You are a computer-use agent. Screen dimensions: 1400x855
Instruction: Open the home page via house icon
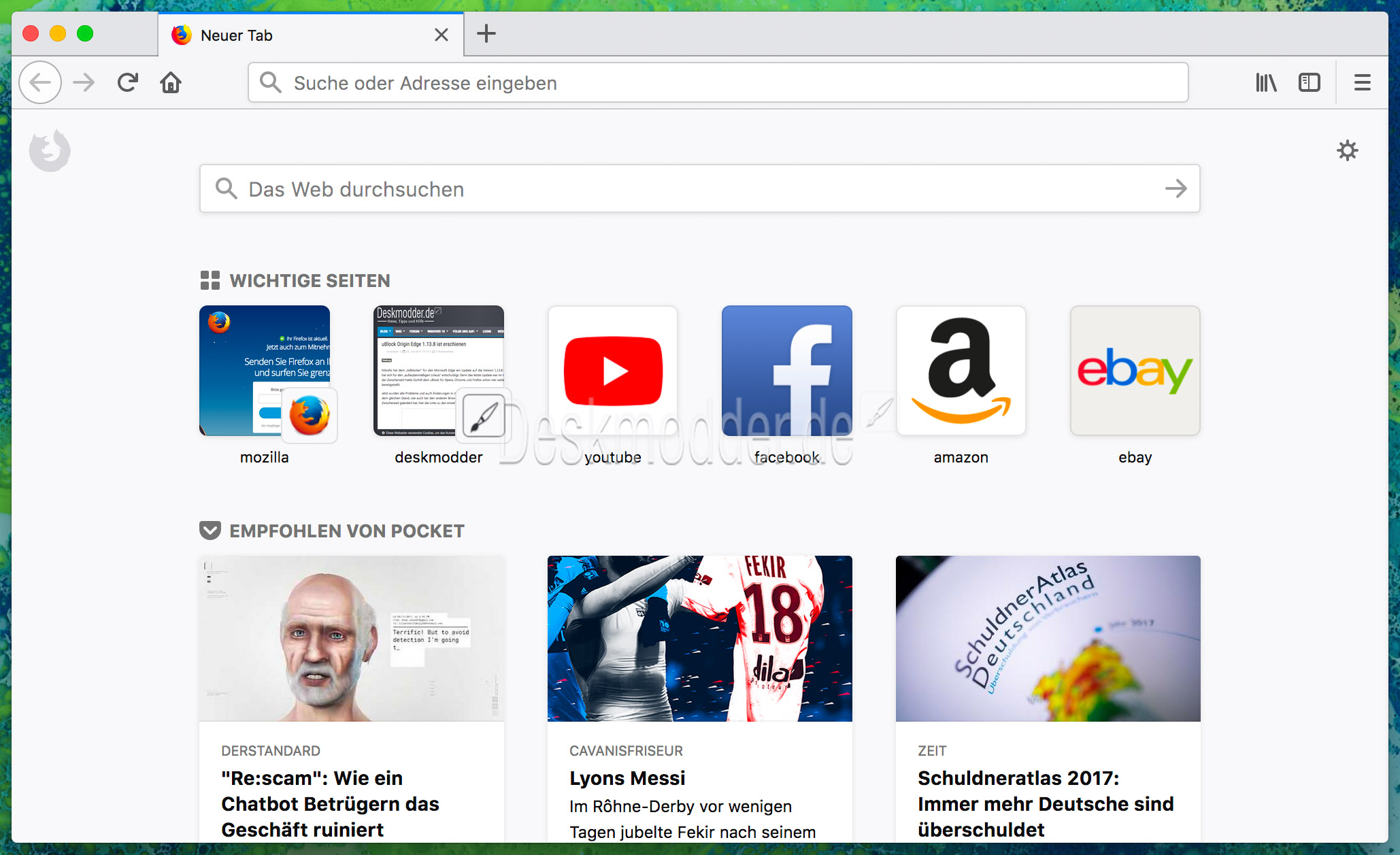[x=171, y=83]
